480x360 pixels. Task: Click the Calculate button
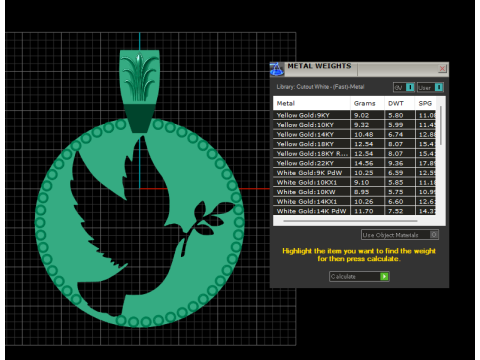tap(359, 276)
